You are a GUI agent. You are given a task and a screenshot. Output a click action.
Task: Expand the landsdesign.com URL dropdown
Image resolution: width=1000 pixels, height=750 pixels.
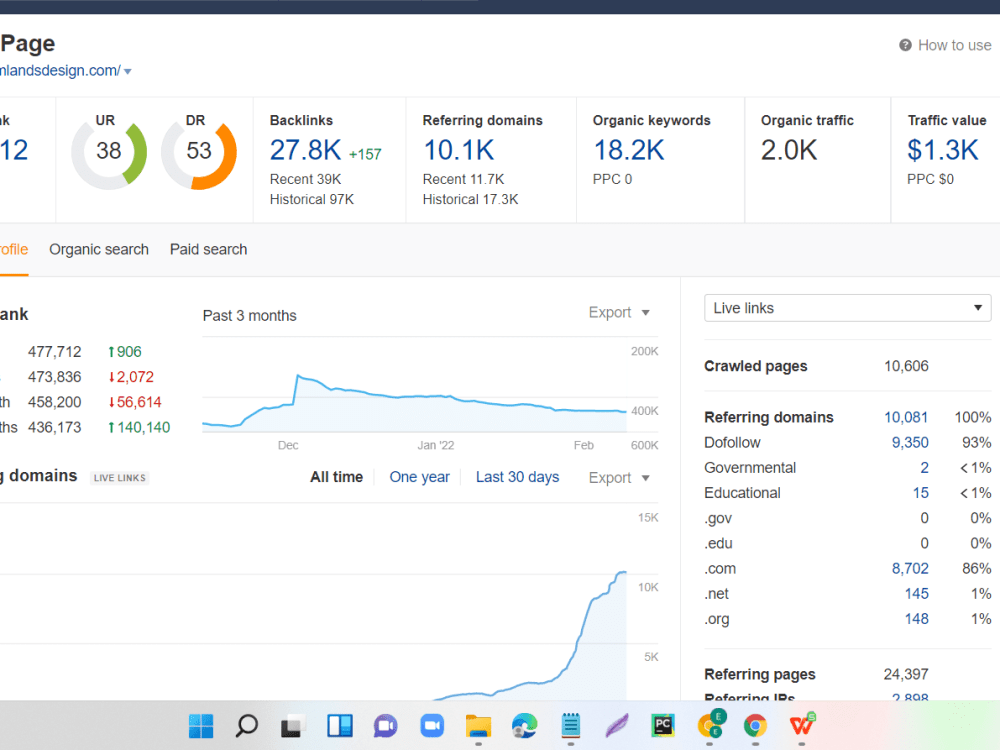[x=128, y=71]
